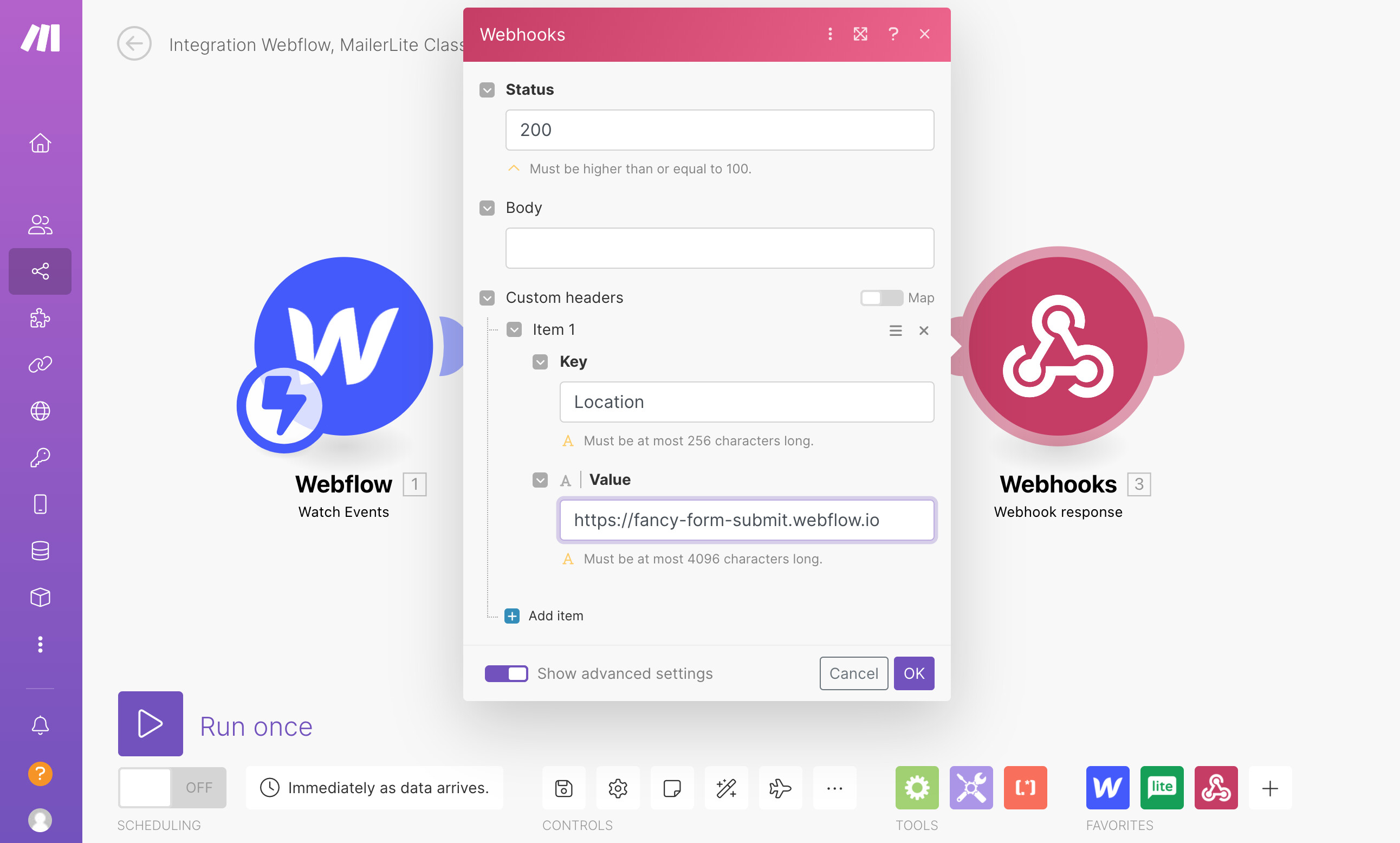Viewport: 1400px width, 843px height.
Task: Collapse the Status field chevron
Action: 487,90
